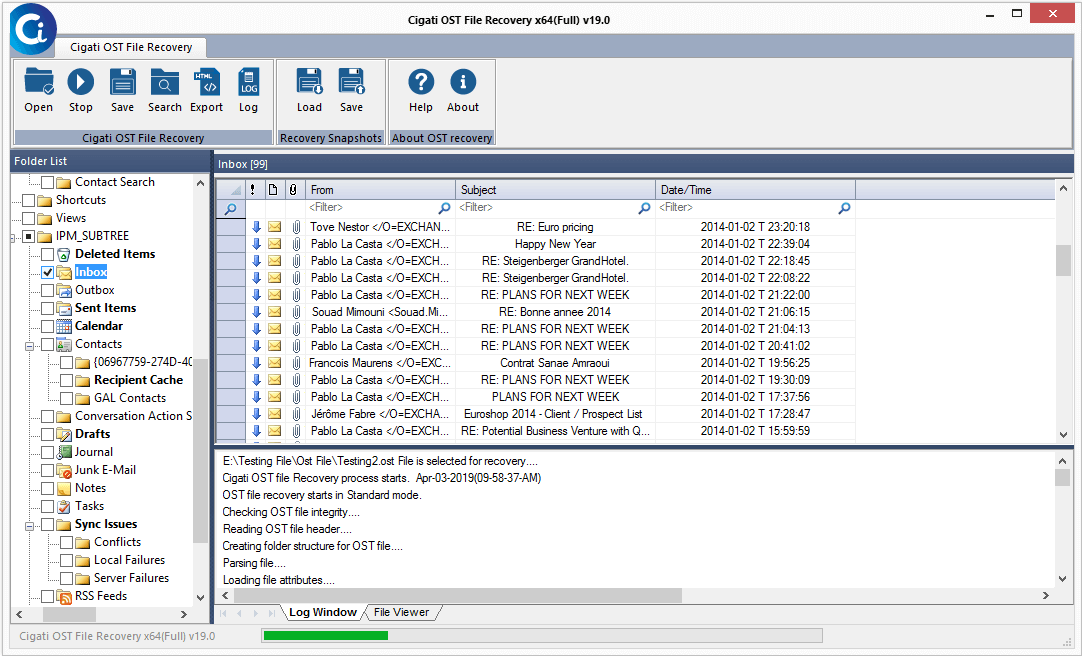Screen dimensions: 1082x656
Task: Uncheck the Inbox folder checkbox
Action: click(x=48, y=272)
